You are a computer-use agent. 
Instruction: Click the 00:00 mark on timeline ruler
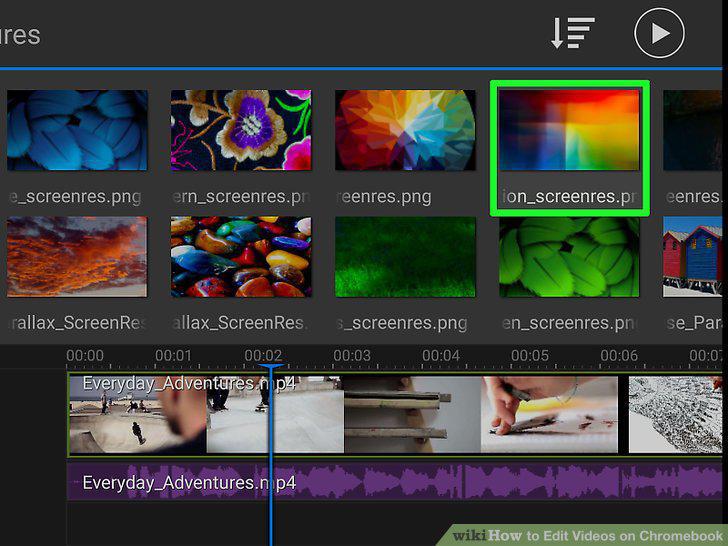coord(85,356)
